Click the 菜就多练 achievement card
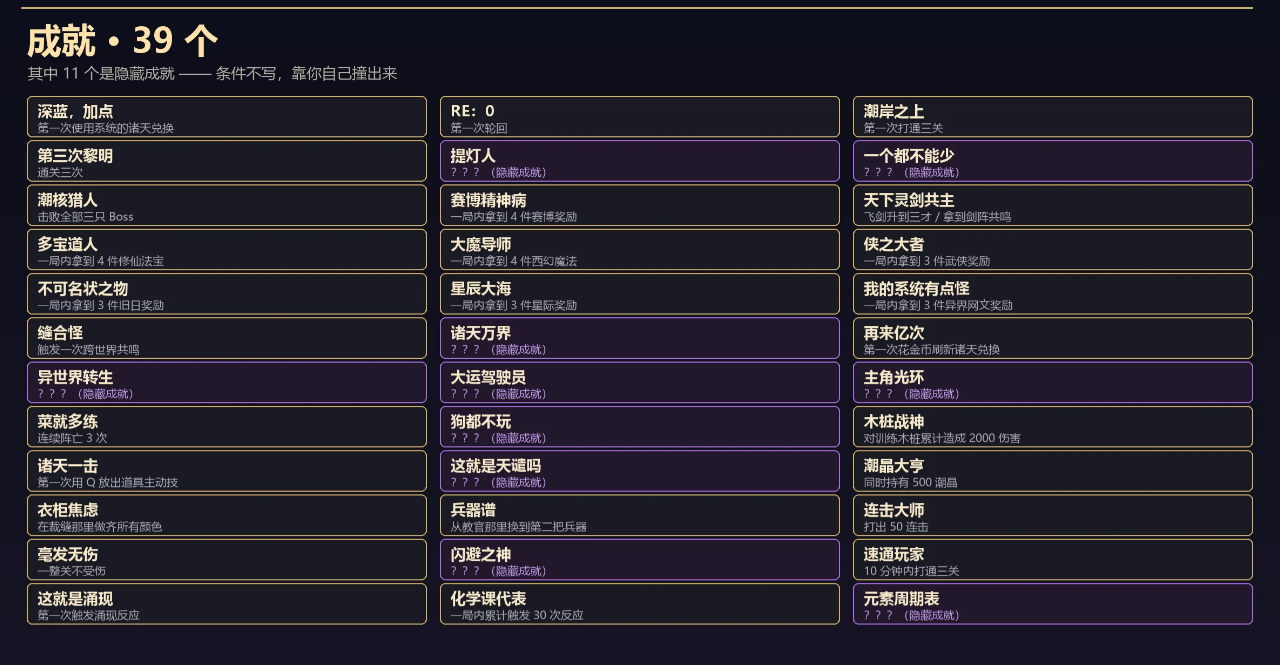The image size is (1280, 665). (227, 427)
